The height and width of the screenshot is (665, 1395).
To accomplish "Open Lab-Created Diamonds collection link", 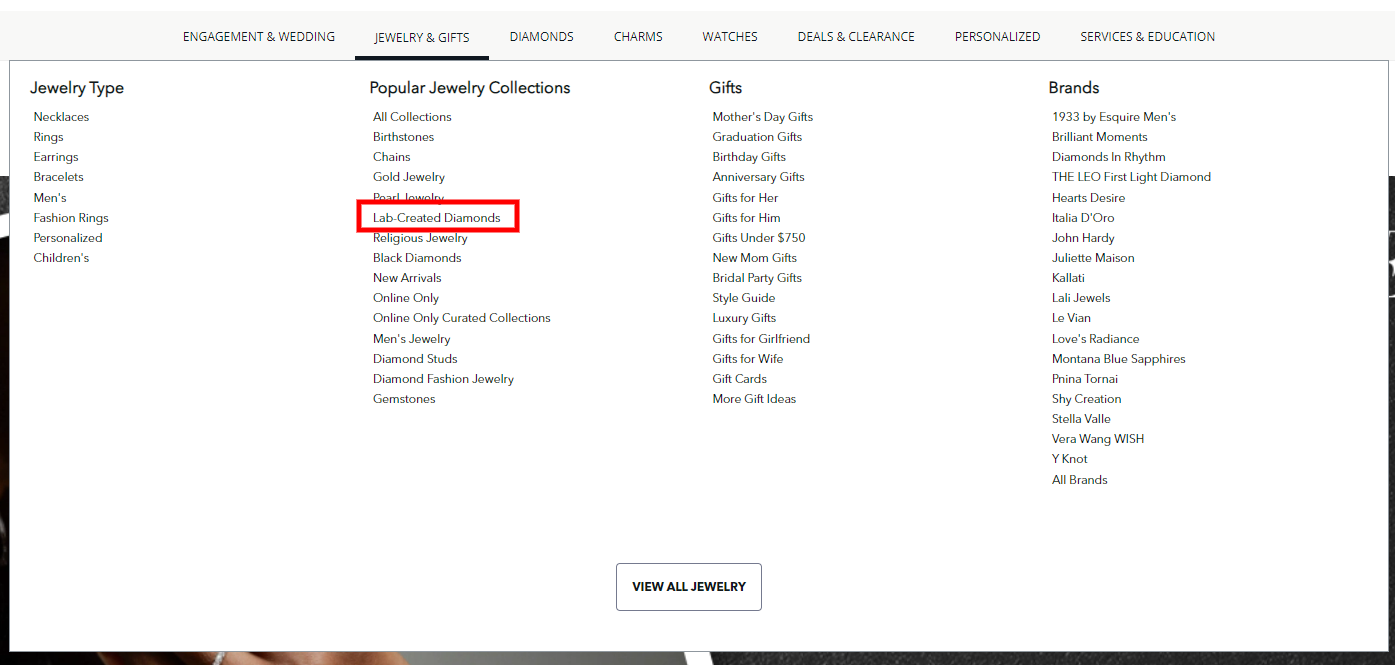I will pos(436,218).
